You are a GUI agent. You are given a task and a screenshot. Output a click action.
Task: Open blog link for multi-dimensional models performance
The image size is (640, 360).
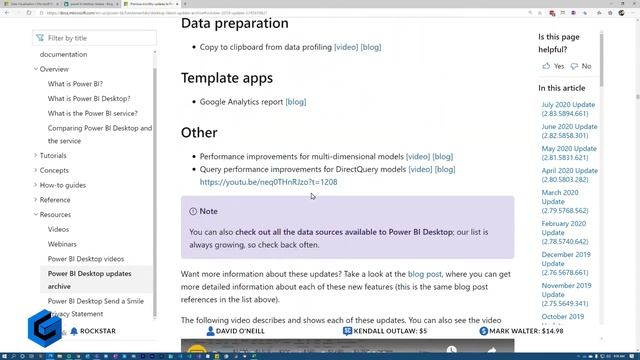(x=443, y=156)
